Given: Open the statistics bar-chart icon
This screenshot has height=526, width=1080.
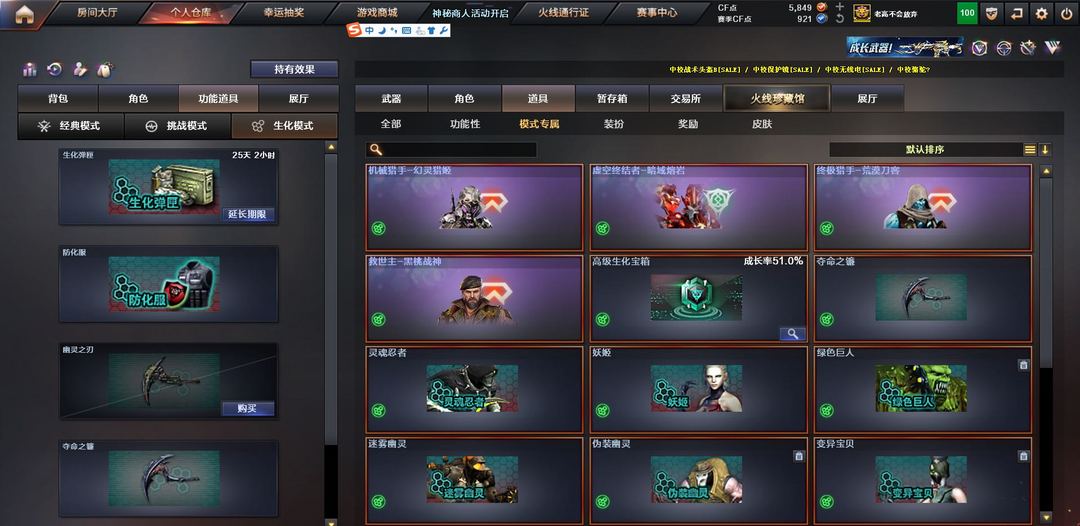Looking at the screenshot, I should point(30,70).
